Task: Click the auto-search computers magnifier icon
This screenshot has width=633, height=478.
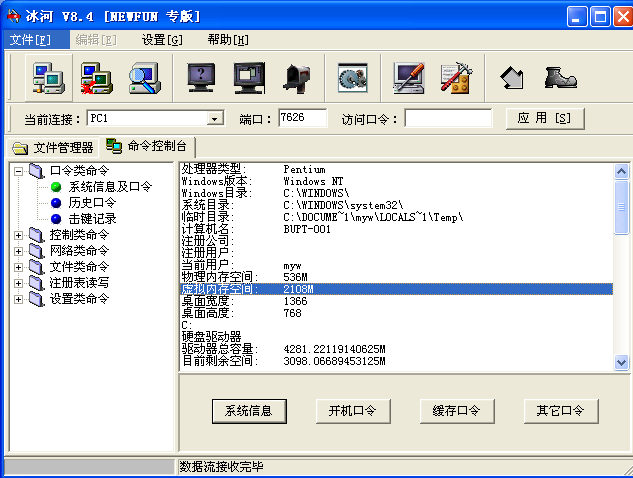Action: (145, 78)
